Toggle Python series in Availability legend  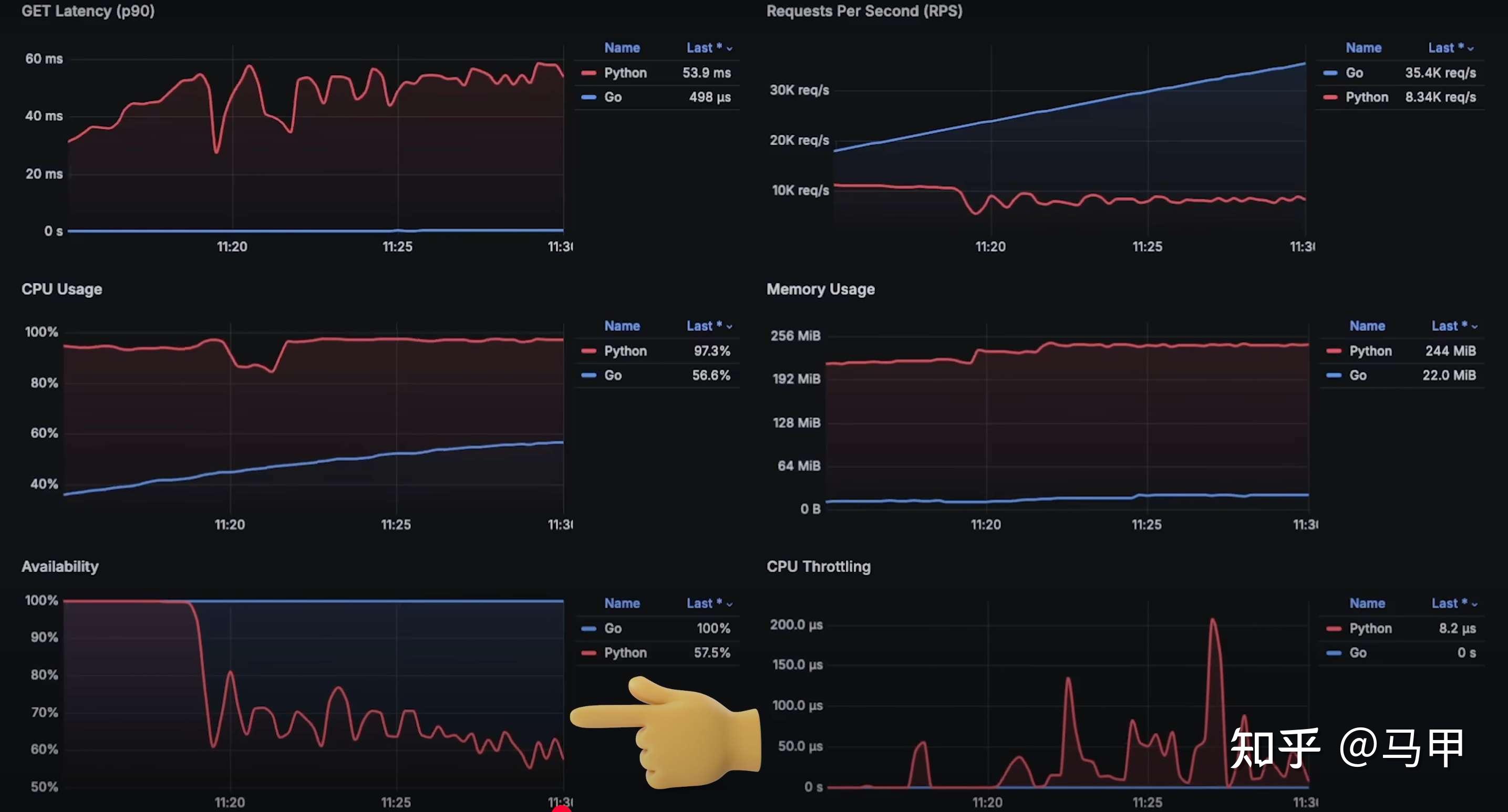(x=625, y=653)
